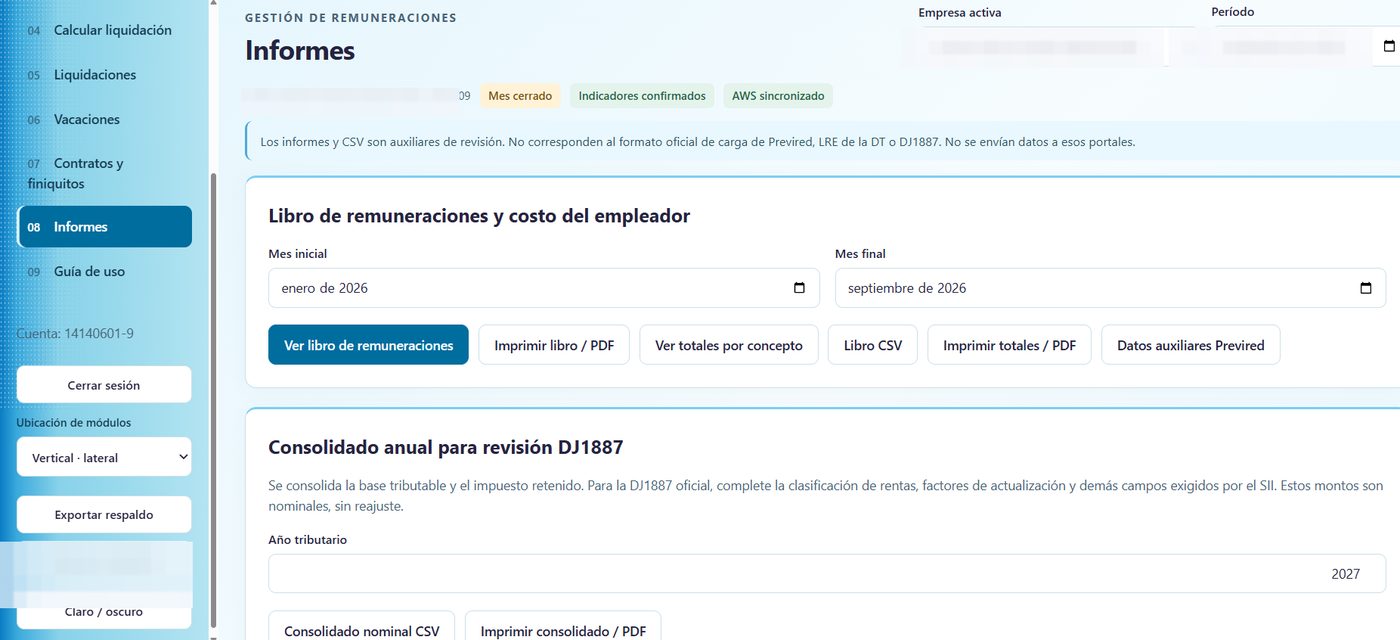Screen dimensions: 1400x640
Task: Open calendar icon in Período field
Action: 1389,47
